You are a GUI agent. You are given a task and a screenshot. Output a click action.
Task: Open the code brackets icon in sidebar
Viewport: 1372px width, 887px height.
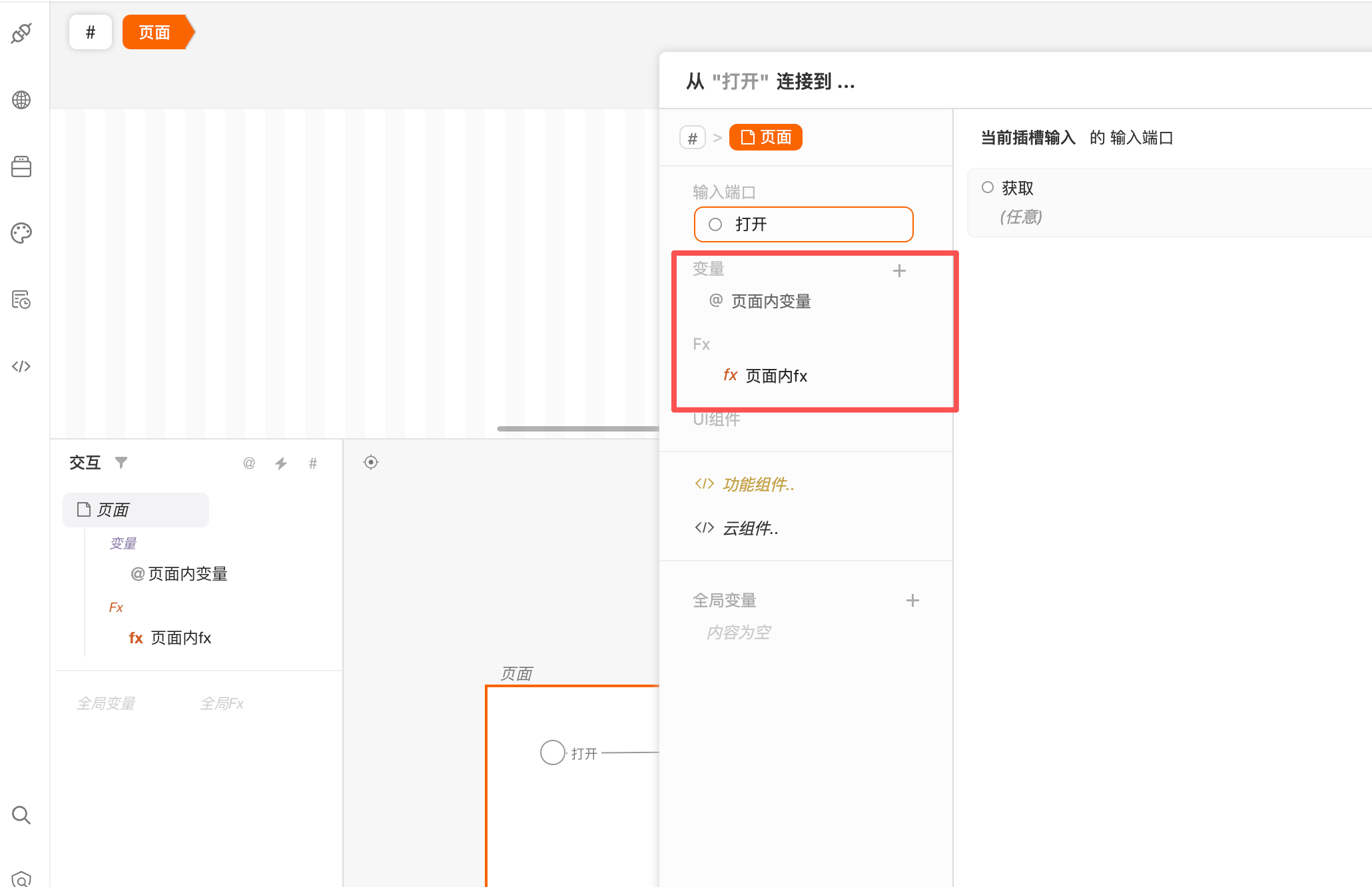(21, 366)
